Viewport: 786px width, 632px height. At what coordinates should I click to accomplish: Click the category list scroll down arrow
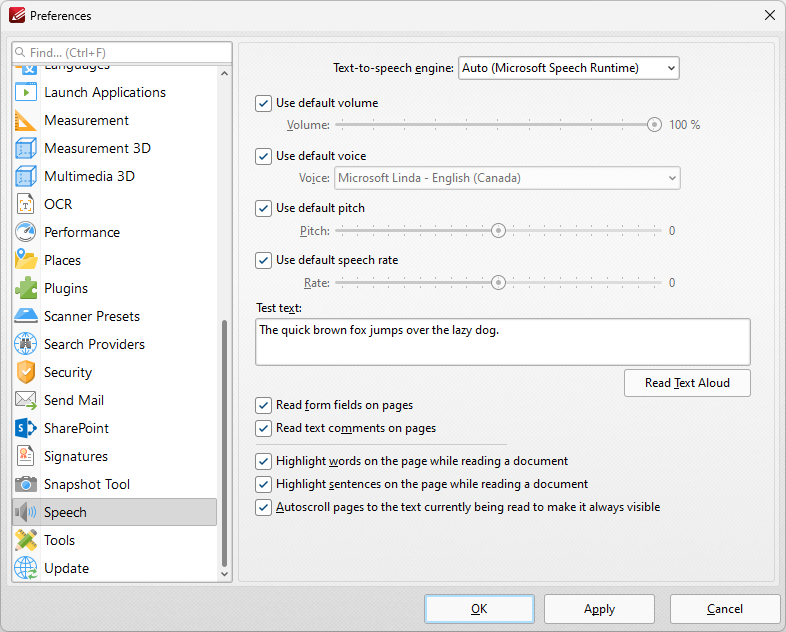[225, 574]
